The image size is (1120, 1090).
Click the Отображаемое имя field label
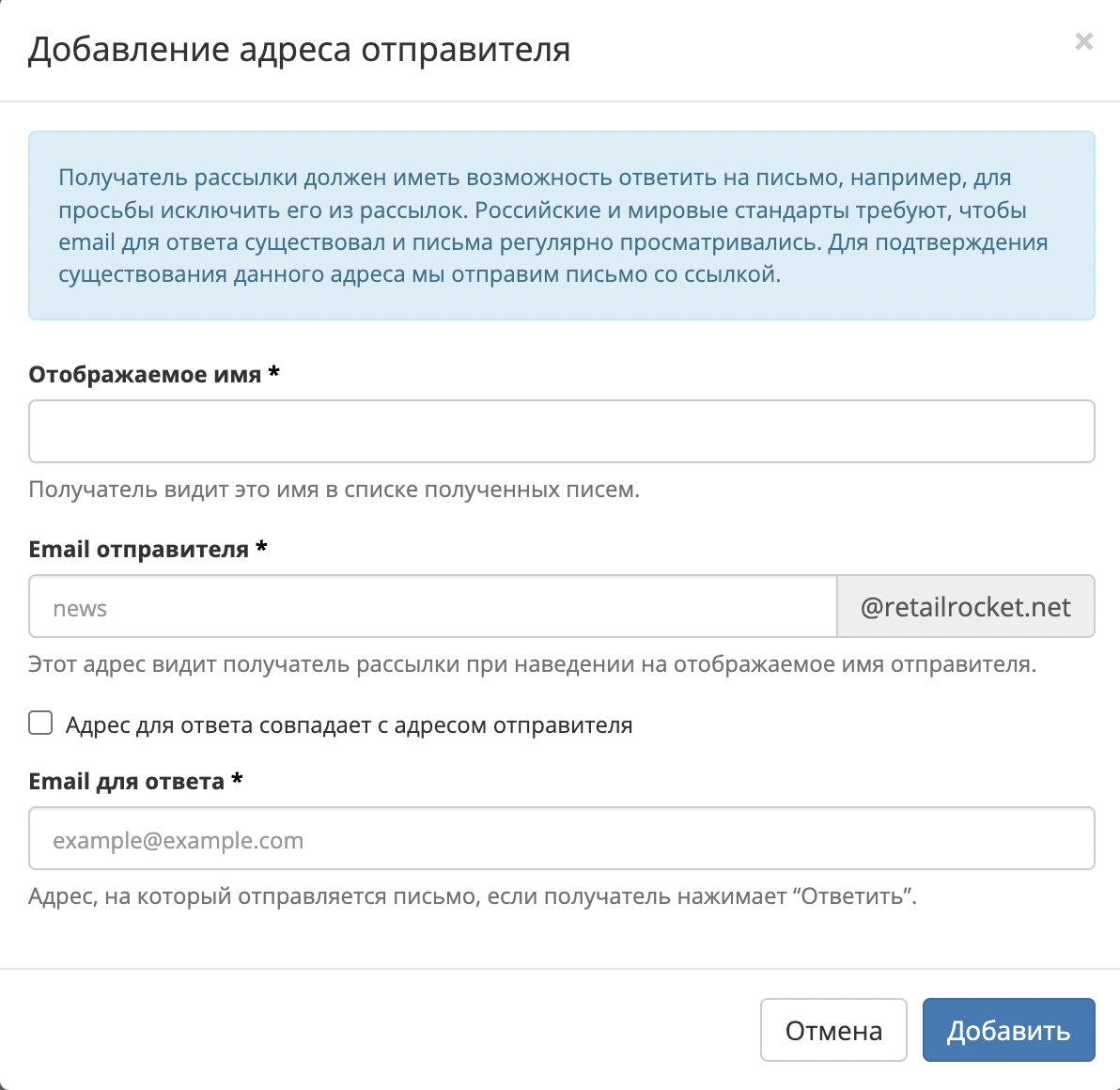tap(145, 374)
